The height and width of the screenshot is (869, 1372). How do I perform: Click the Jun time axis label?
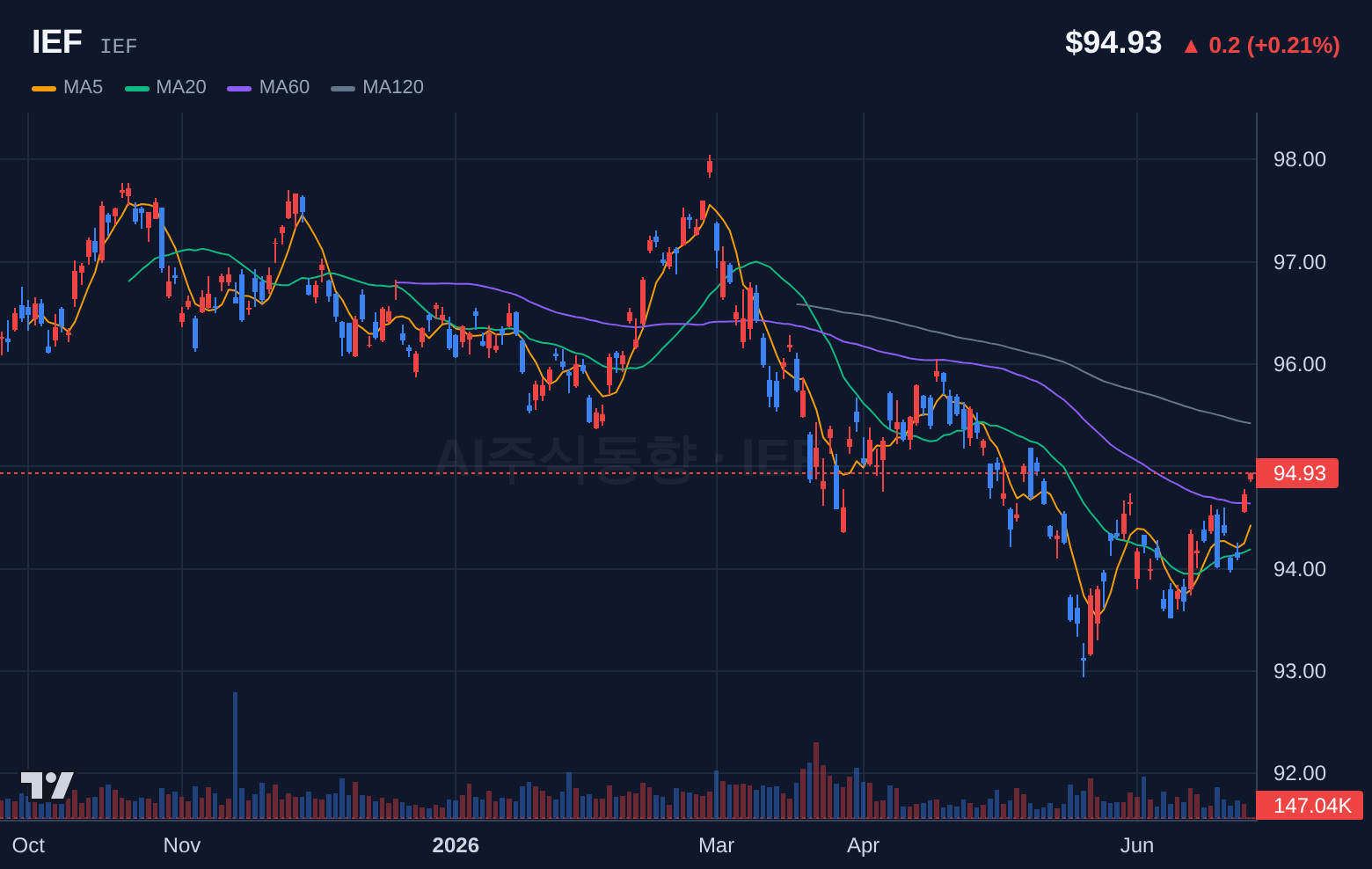1137,845
